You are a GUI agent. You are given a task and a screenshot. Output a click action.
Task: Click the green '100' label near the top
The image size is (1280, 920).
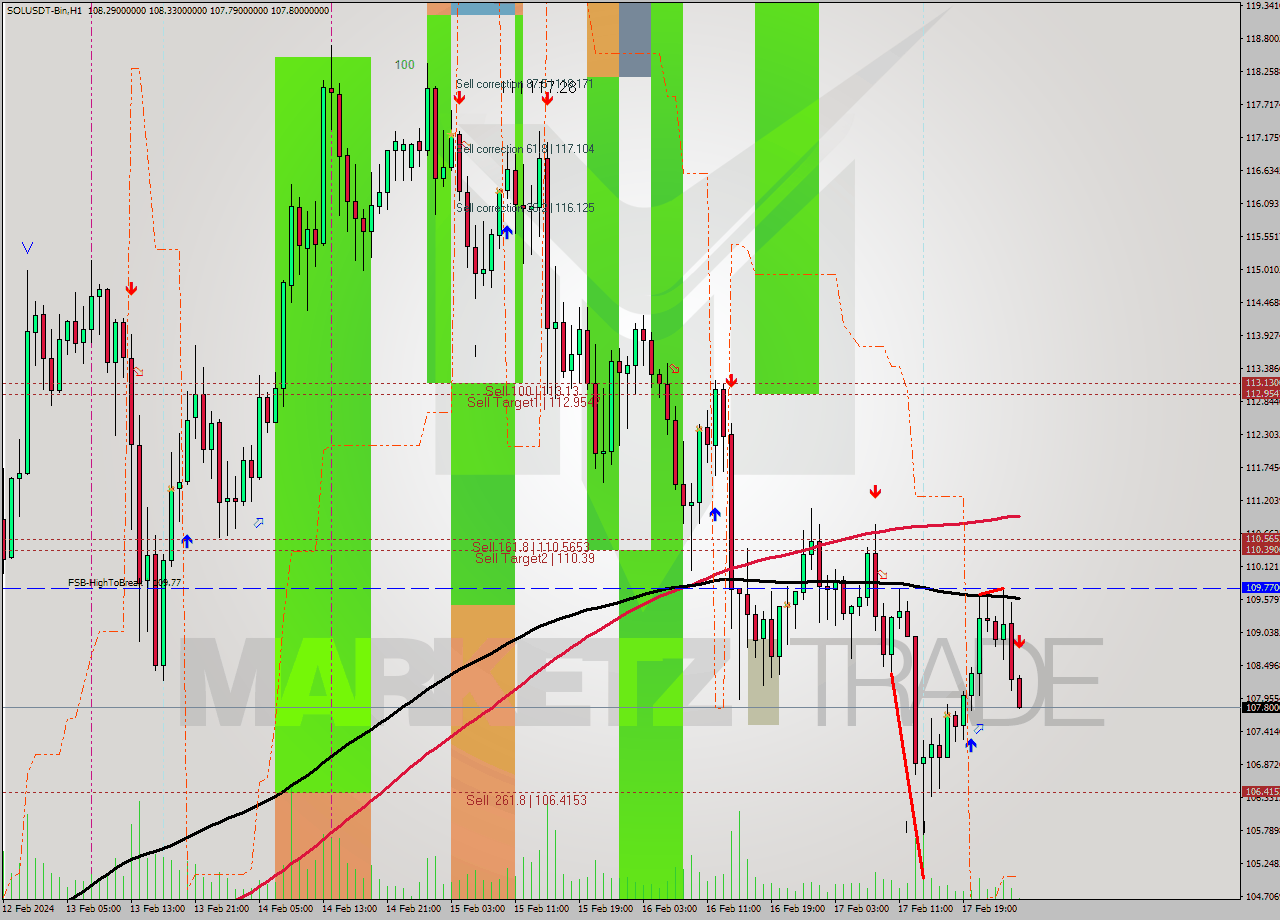click(x=404, y=65)
